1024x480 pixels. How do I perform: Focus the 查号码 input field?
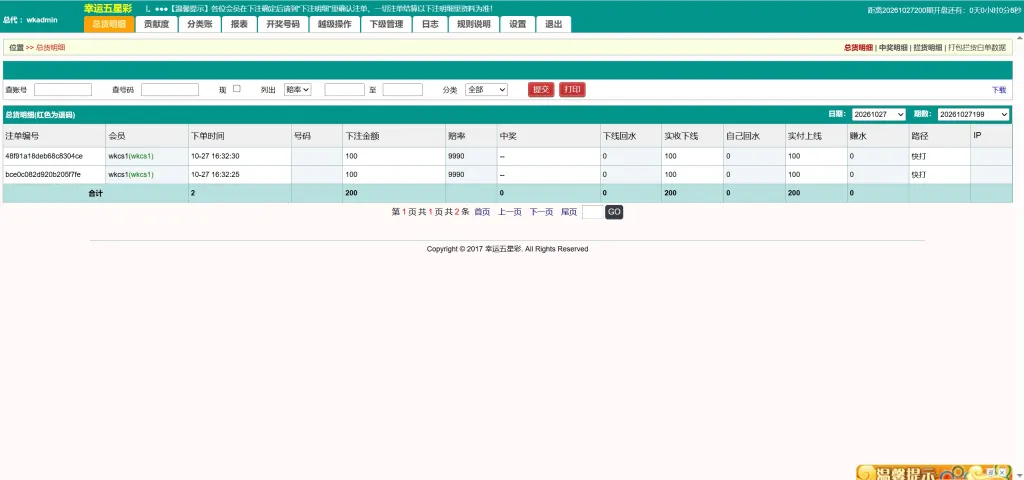coord(170,89)
